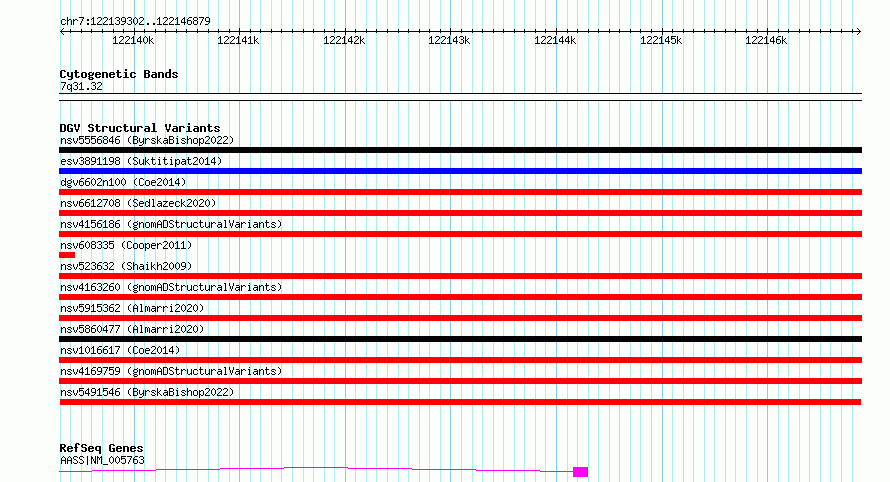The image size is (890, 482).
Task: Open variant nsv608335 (Cooper2011) label
Action: click(x=126, y=245)
